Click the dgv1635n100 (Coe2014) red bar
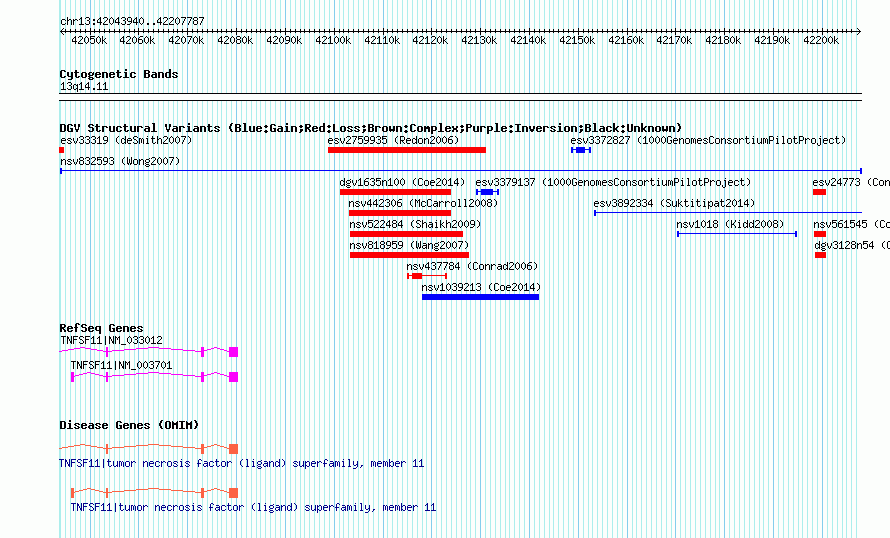The image size is (890, 538). 395,192
